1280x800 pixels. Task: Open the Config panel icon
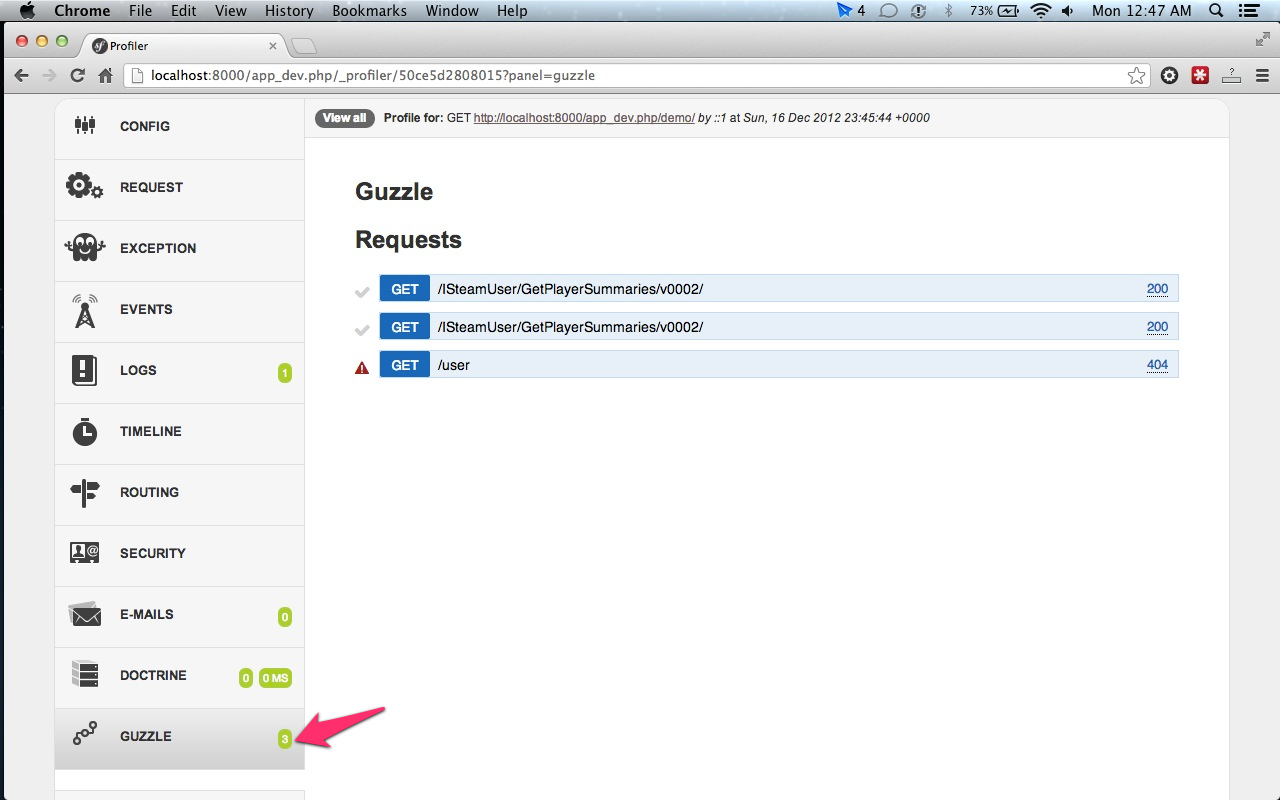click(85, 125)
